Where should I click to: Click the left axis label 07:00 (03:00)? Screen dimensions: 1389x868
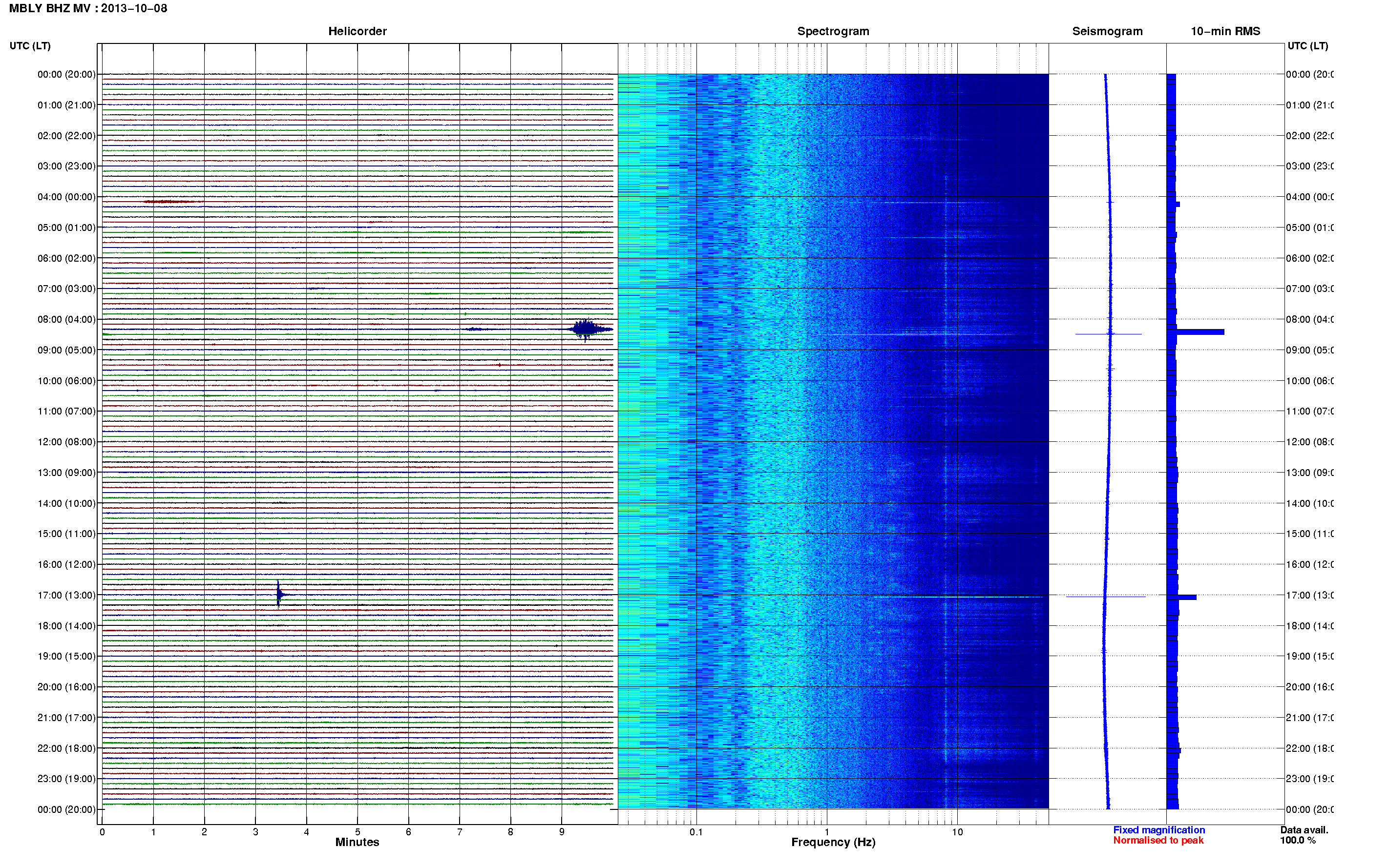(x=66, y=288)
